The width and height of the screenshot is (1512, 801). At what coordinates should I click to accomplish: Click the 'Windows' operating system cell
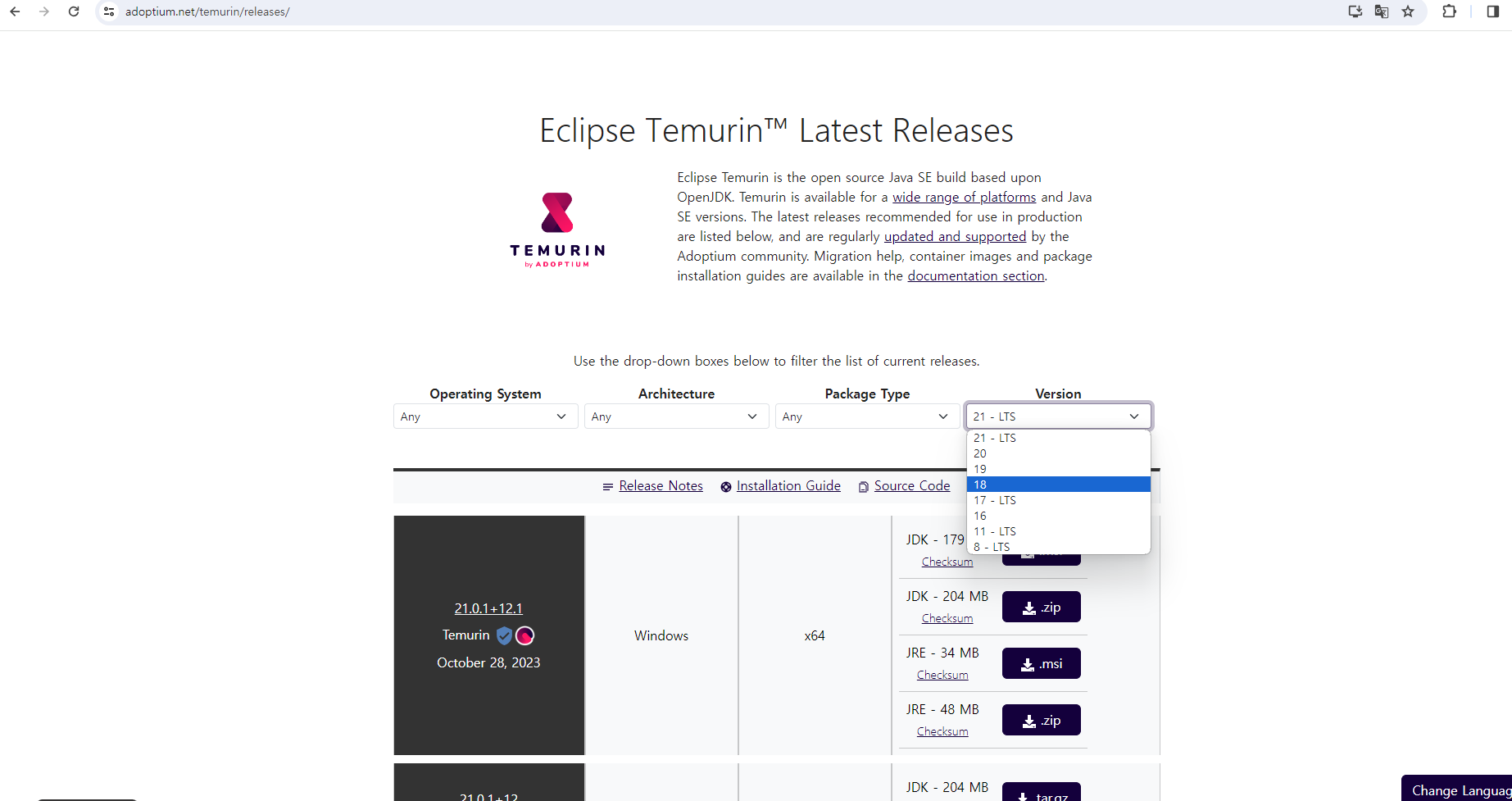(661, 635)
